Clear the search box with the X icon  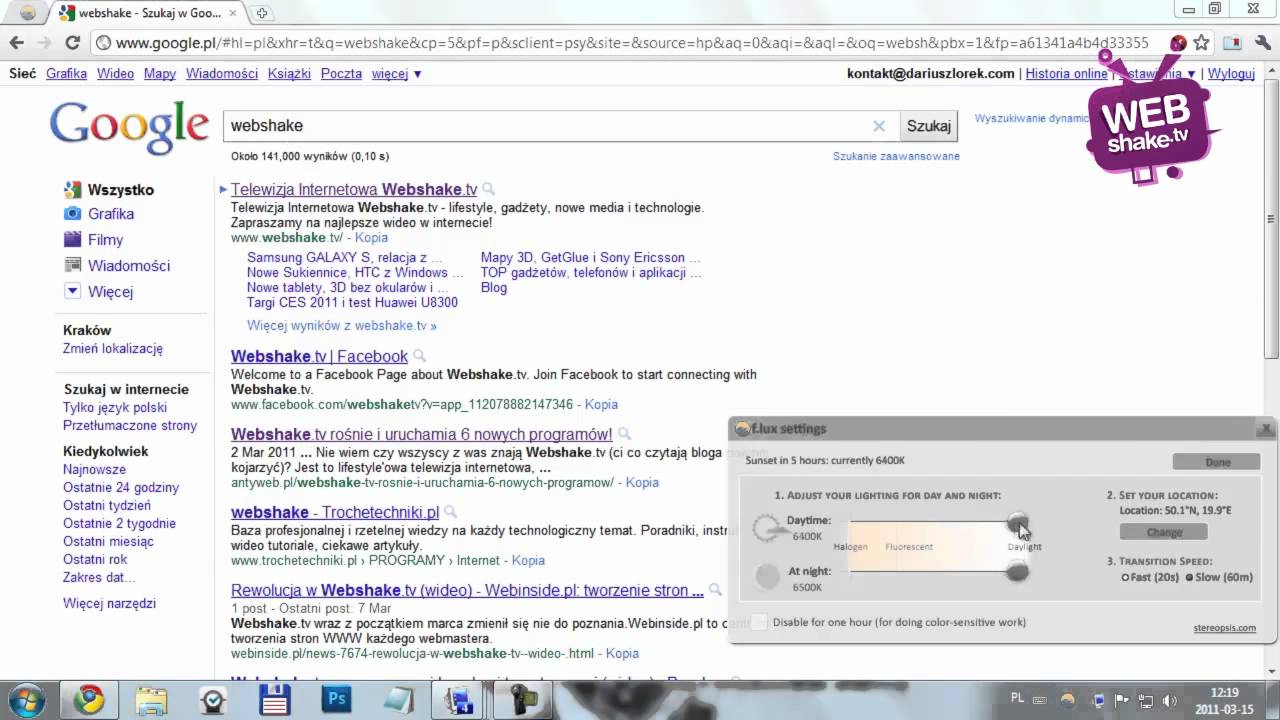click(879, 126)
